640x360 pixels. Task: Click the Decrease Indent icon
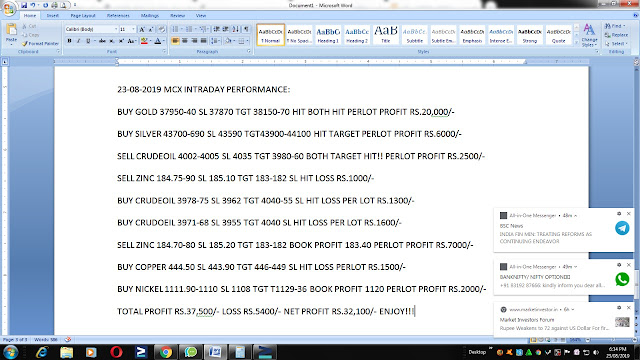(x=217, y=29)
